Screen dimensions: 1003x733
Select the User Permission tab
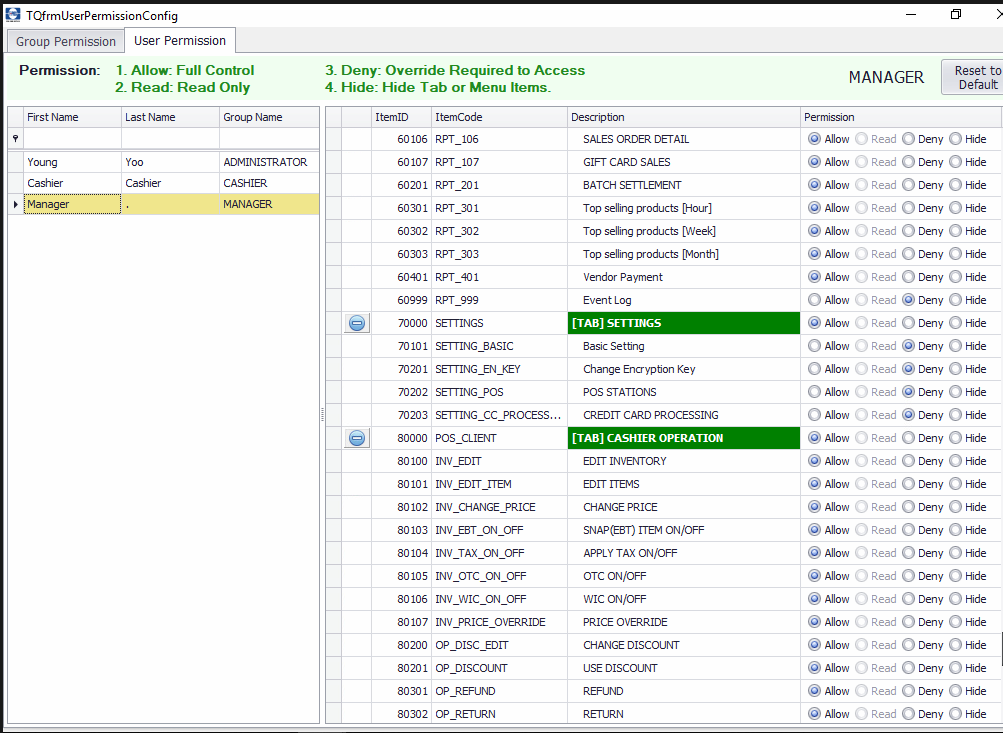click(x=180, y=41)
